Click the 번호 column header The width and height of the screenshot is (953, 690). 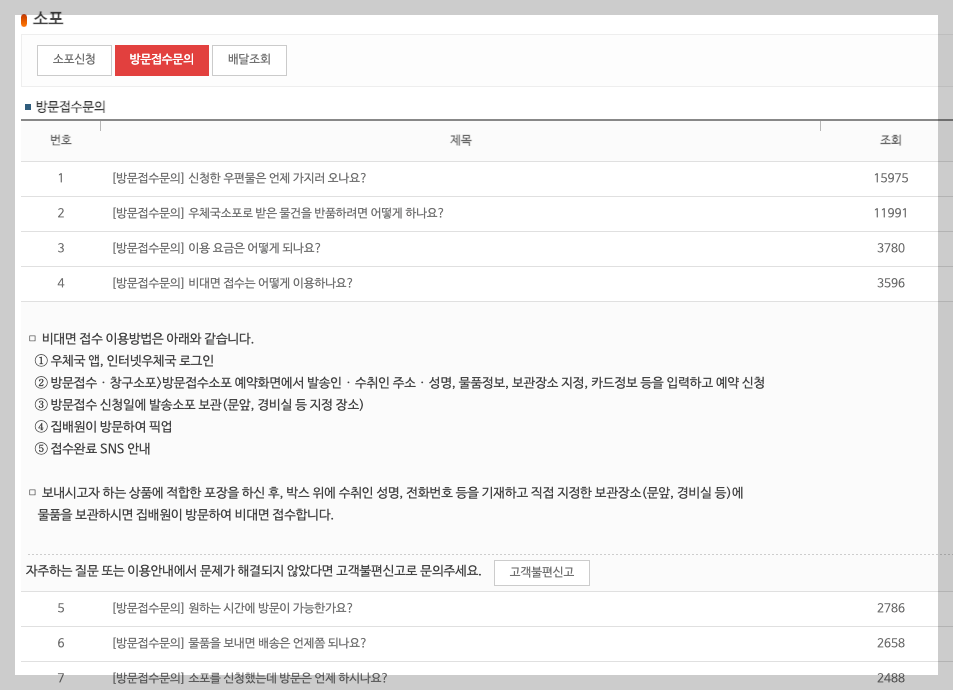pos(60,140)
